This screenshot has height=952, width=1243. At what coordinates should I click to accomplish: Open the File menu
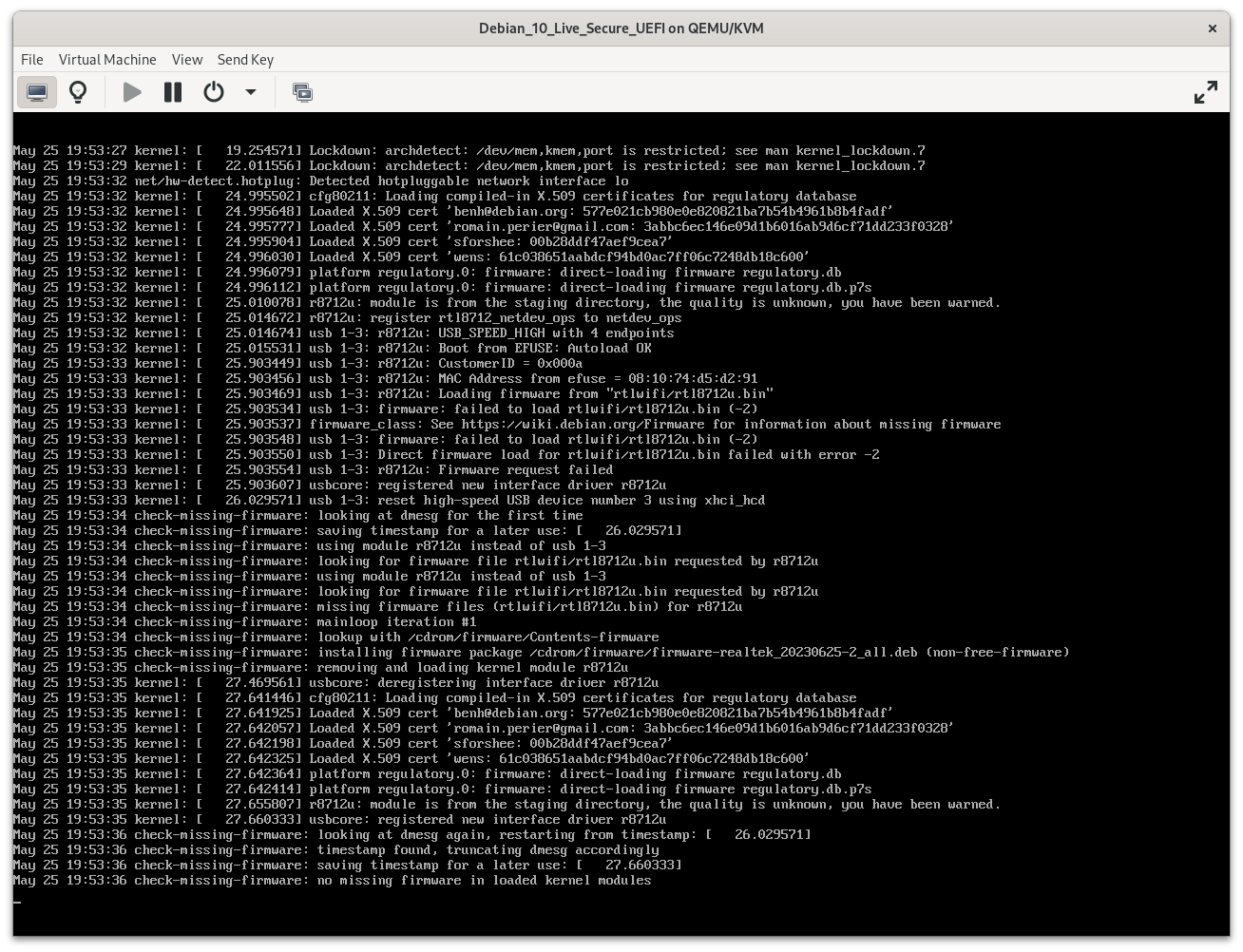[32, 59]
